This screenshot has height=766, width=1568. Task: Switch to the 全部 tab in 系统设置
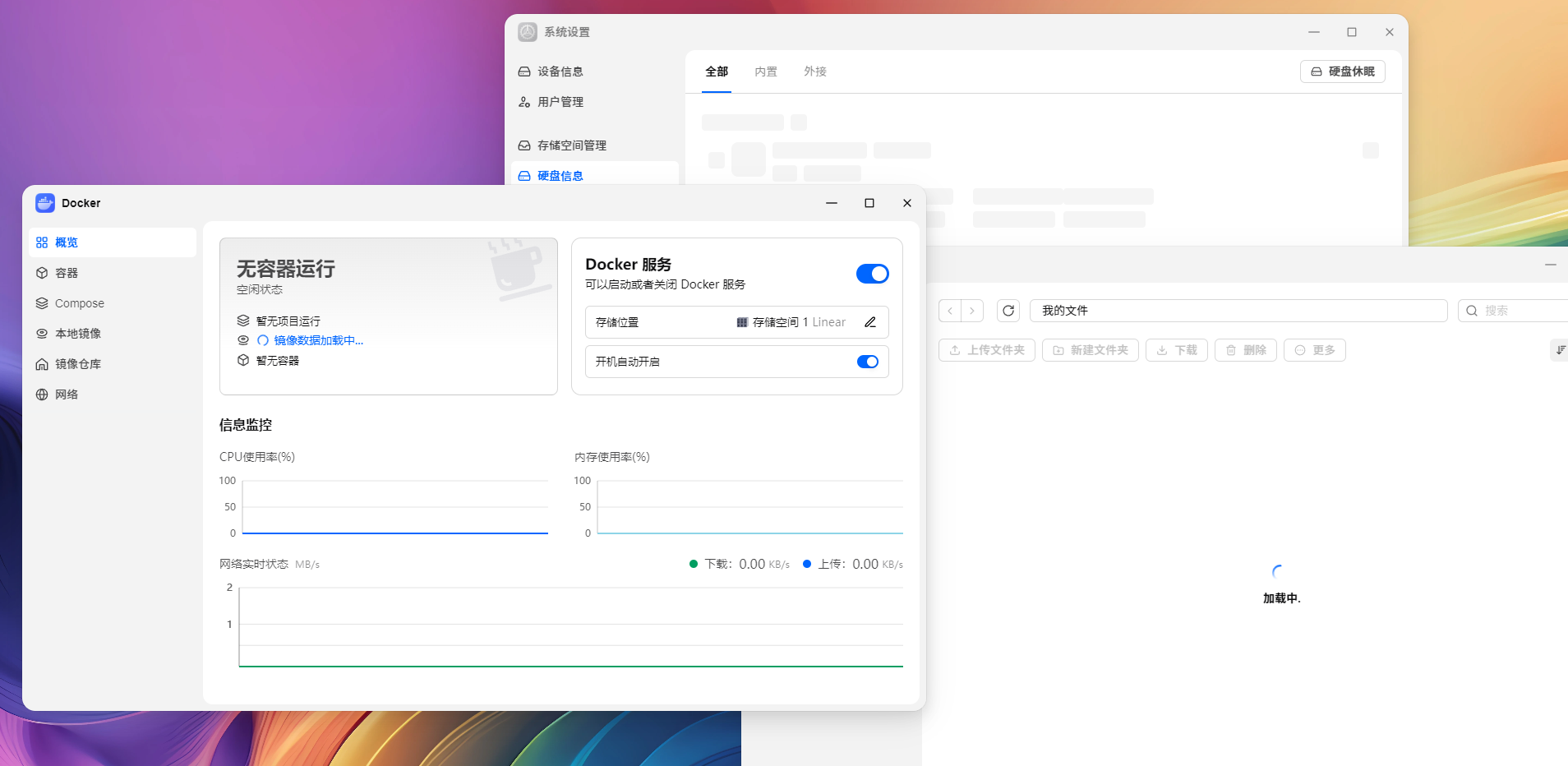[717, 72]
